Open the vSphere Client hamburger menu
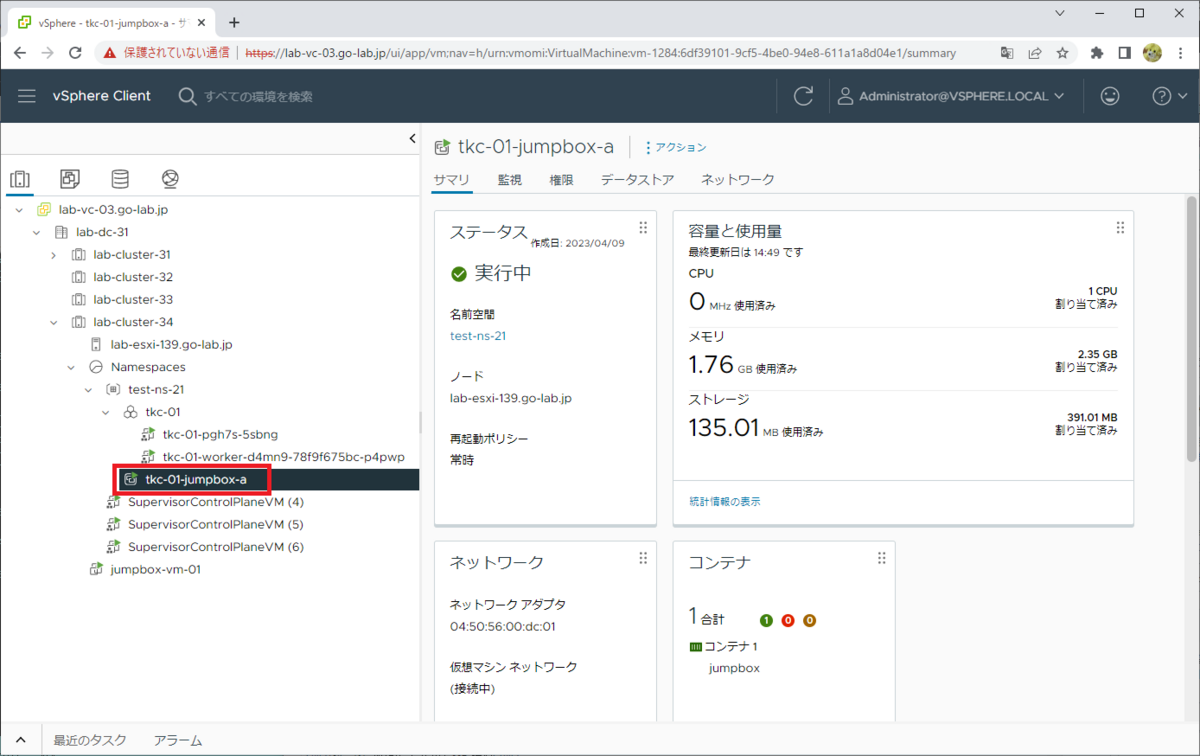The image size is (1200, 756). coord(27,96)
